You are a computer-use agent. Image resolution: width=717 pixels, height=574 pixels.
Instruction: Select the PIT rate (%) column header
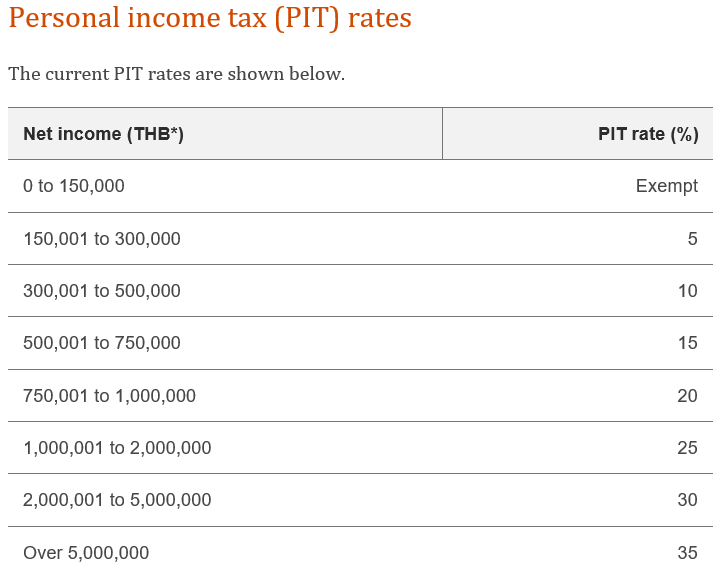click(648, 134)
